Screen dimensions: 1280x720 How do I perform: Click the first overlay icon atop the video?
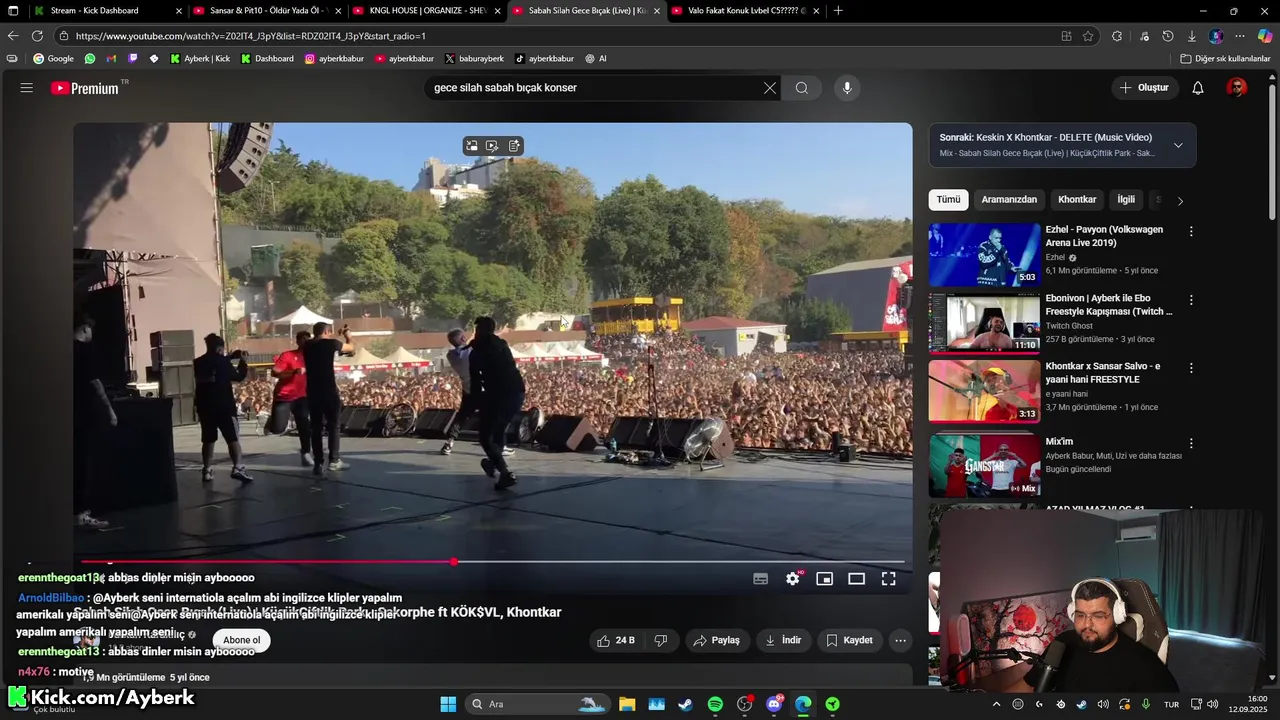coord(471,146)
